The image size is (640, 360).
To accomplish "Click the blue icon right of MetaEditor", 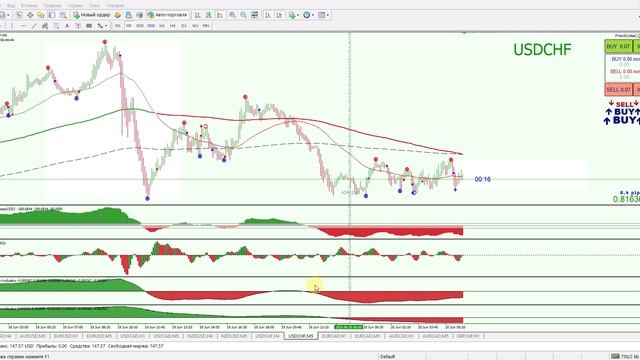I will (x=129, y=15).
